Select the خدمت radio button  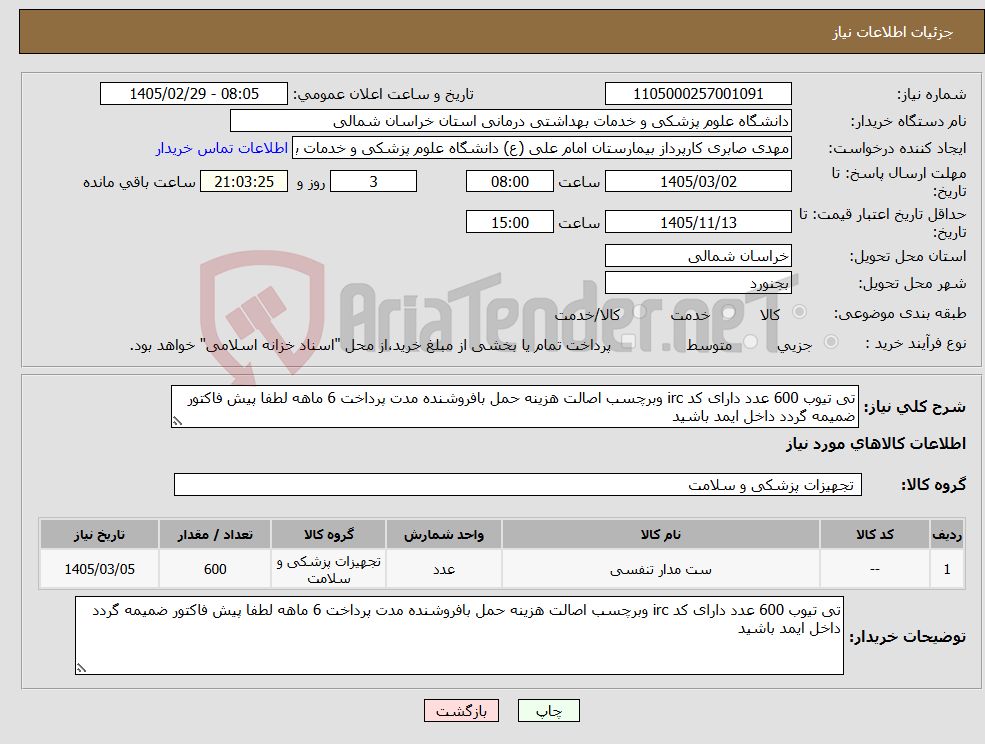pos(729,312)
